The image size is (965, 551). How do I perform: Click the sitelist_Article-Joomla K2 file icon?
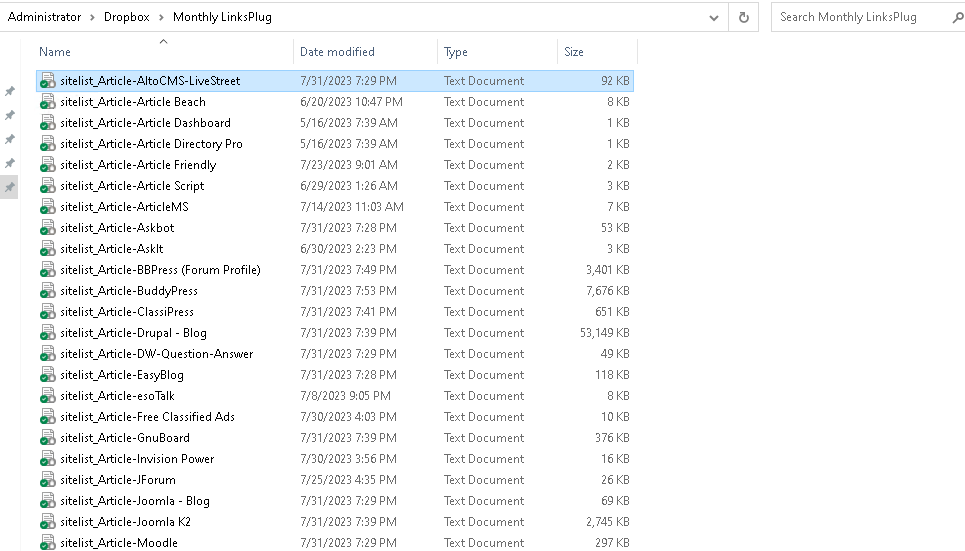[47, 521]
